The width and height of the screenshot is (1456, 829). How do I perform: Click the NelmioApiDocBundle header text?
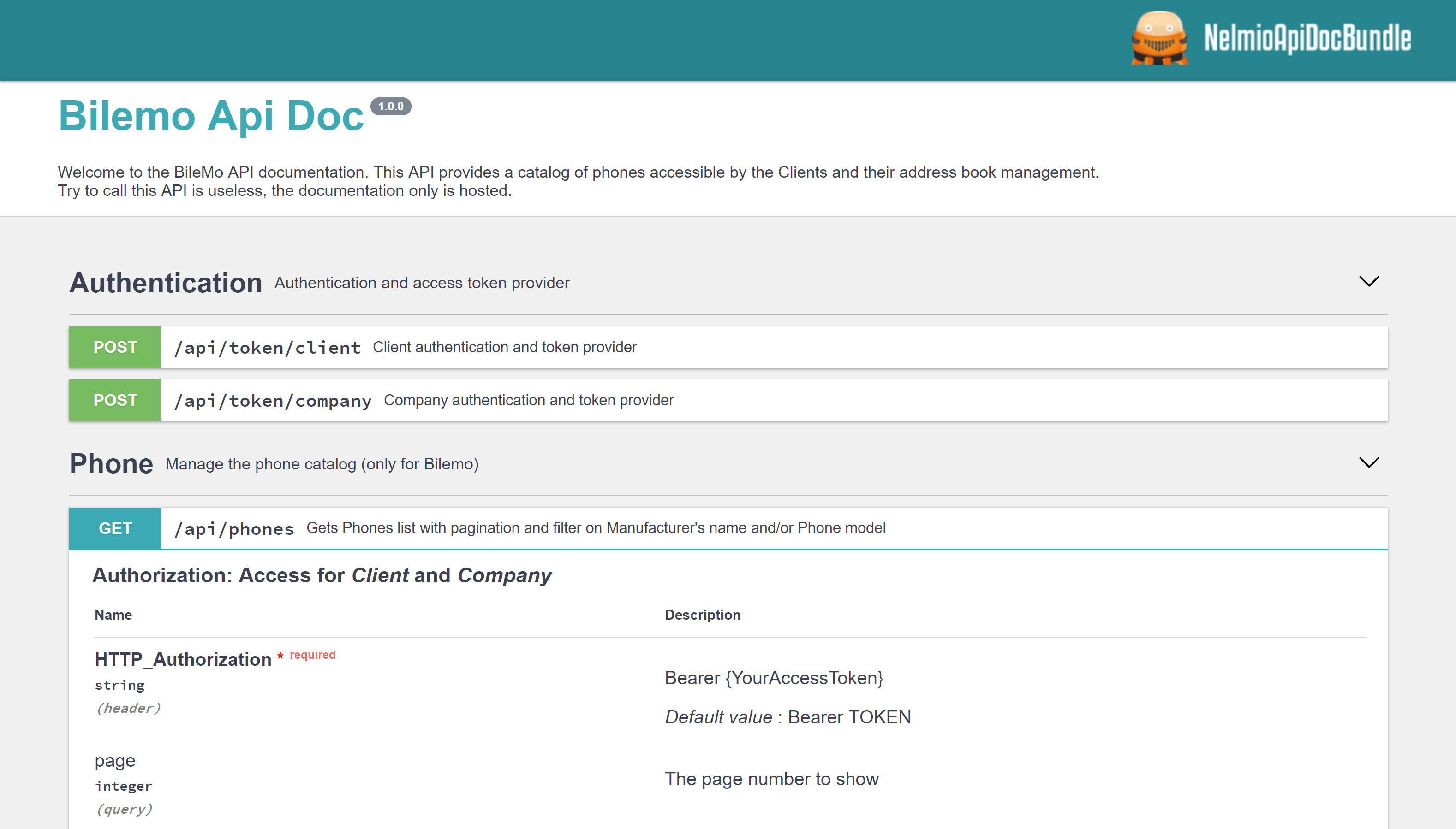tap(1307, 38)
